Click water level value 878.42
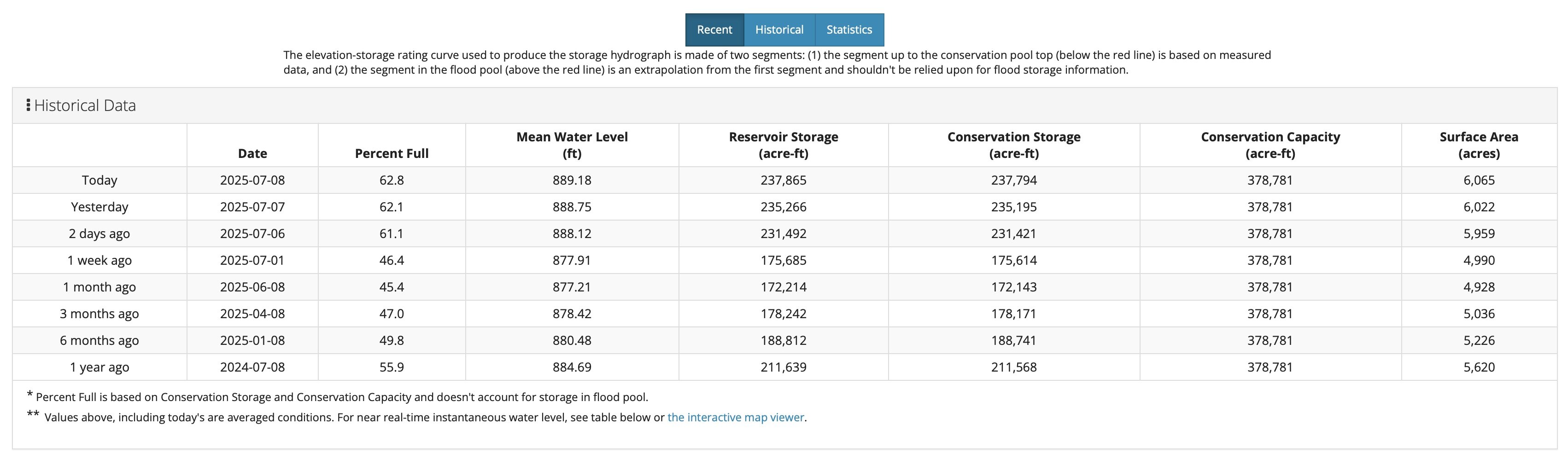 [x=572, y=314]
